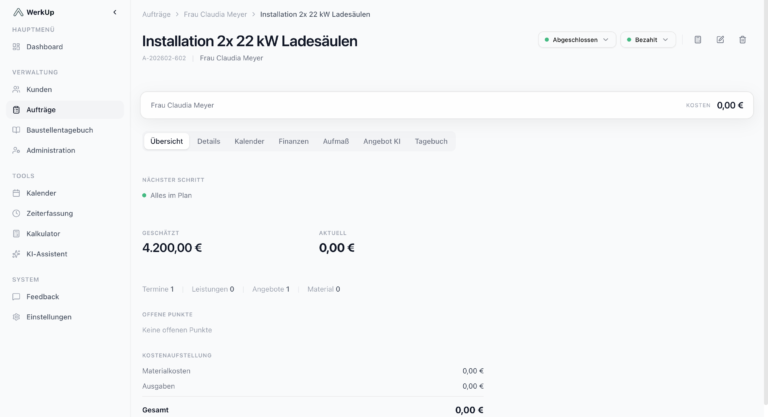768x417 pixels.
Task: Open the Kalkulator tool
Action: pos(43,233)
